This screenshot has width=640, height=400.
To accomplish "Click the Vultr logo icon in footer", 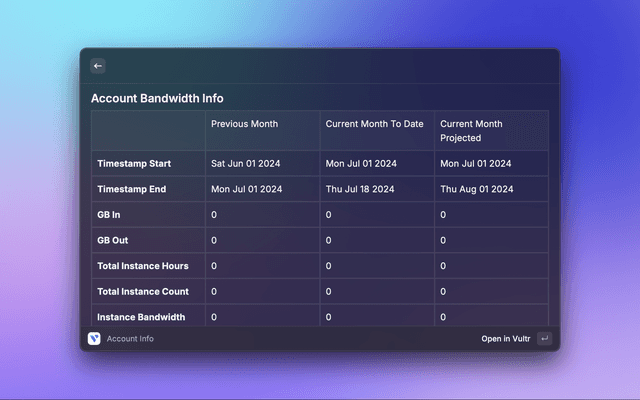I will [x=94, y=339].
